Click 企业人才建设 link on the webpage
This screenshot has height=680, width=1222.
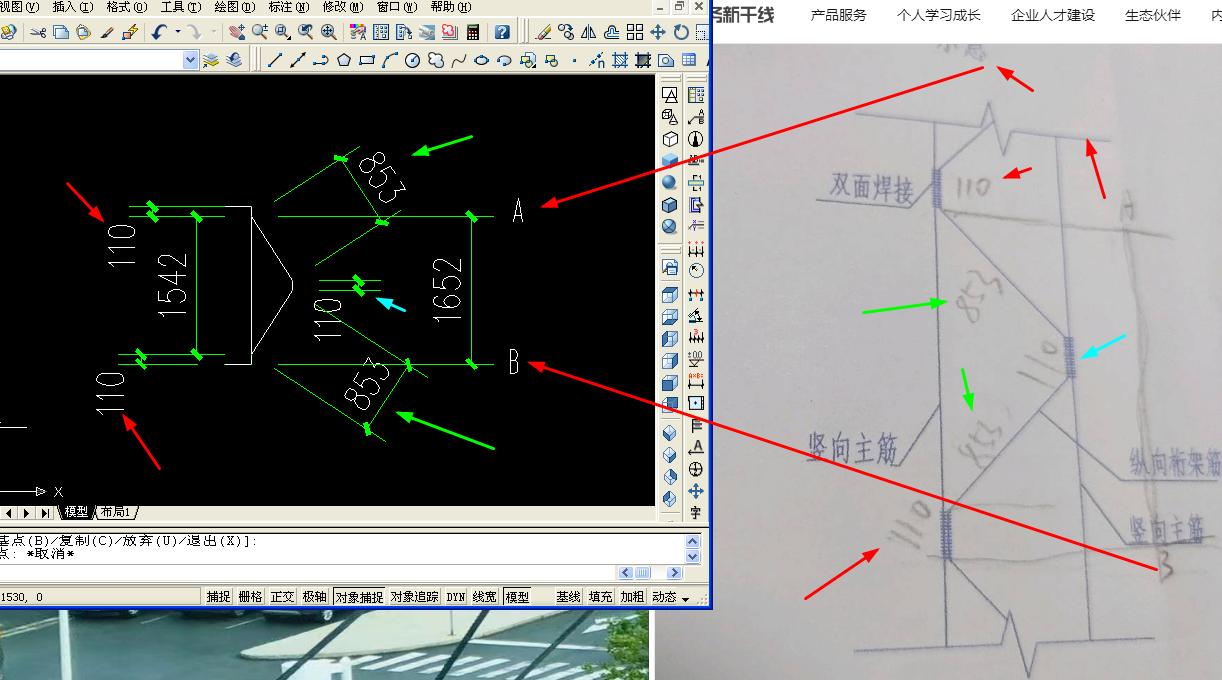pos(1053,15)
